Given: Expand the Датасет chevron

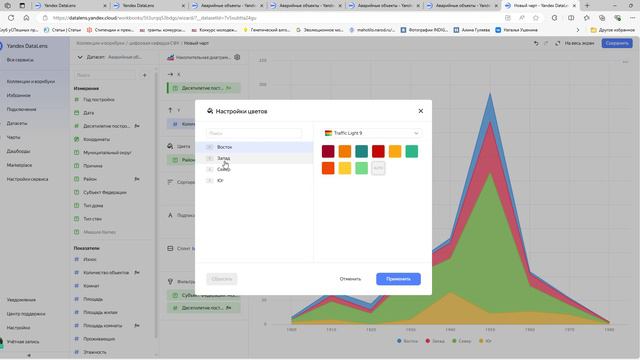Looking at the screenshot, I should click(x=80, y=57).
